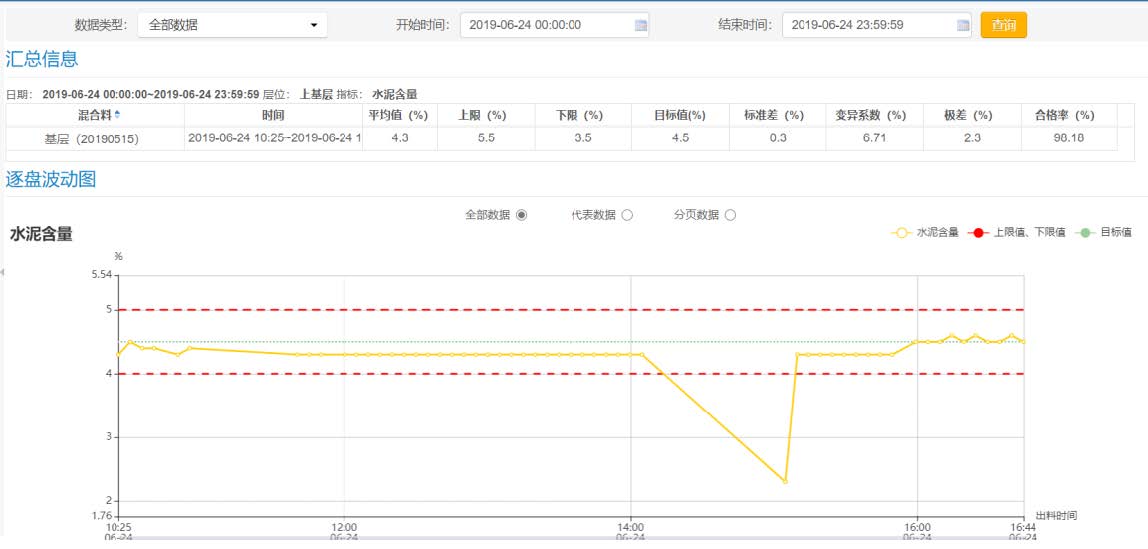This screenshot has height=549, width=1148.
Task: Toggle 水泥含量 legend series
Action: tap(925, 233)
